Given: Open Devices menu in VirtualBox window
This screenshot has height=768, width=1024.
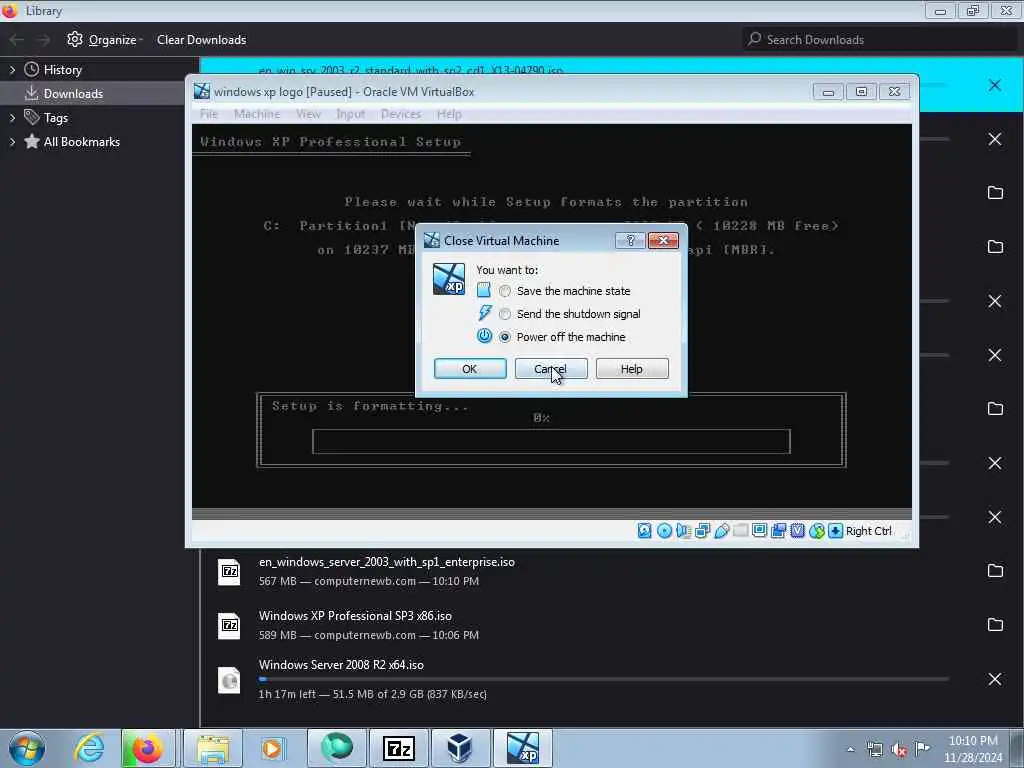Looking at the screenshot, I should coord(400,114).
